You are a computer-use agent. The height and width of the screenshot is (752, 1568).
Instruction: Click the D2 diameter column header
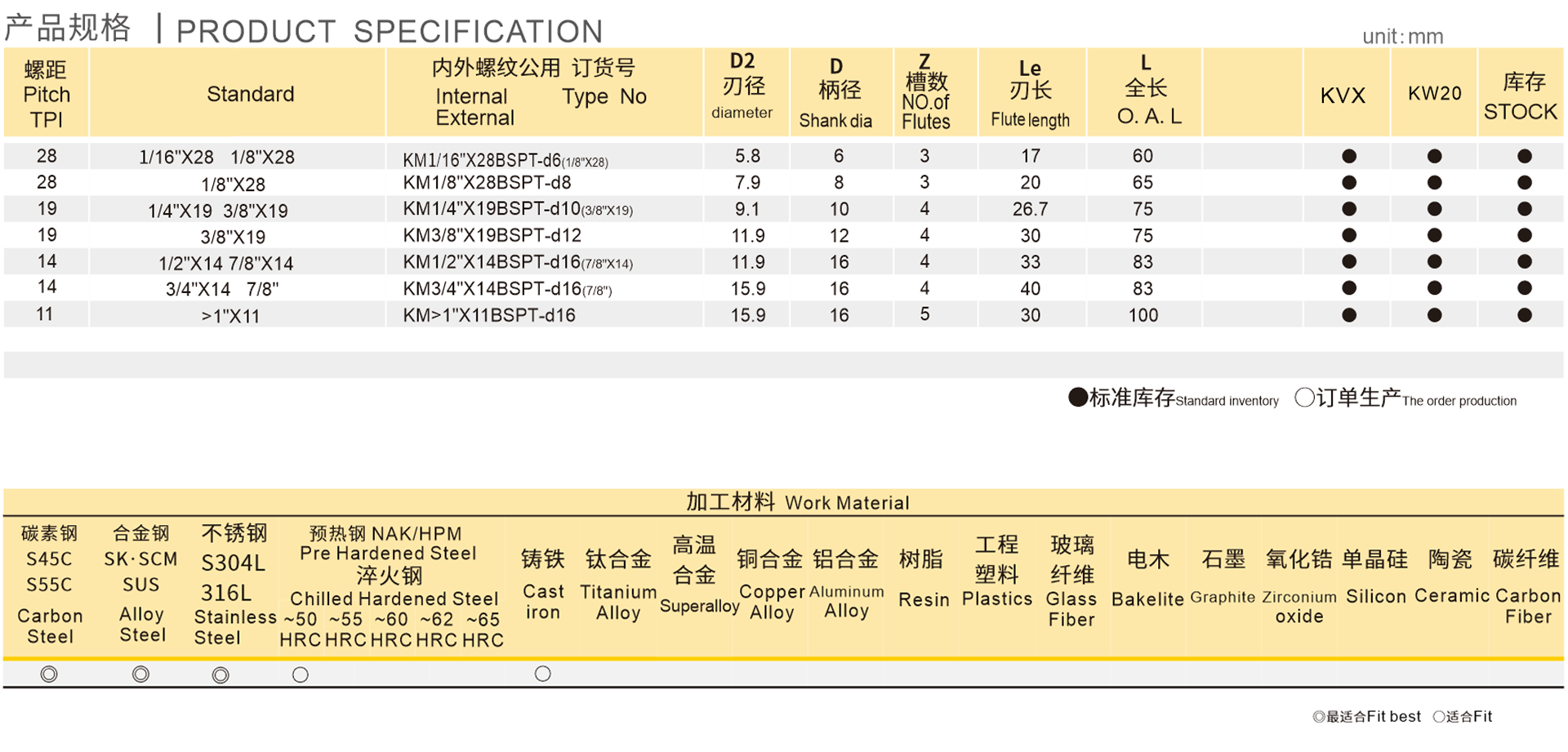(x=744, y=86)
